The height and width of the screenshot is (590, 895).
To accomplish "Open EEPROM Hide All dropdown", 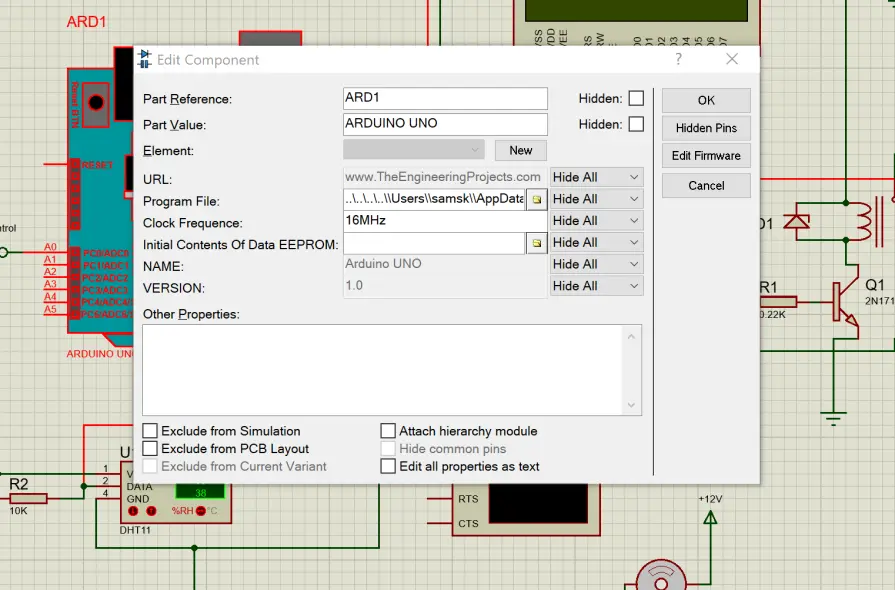I will click(x=596, y=243).
